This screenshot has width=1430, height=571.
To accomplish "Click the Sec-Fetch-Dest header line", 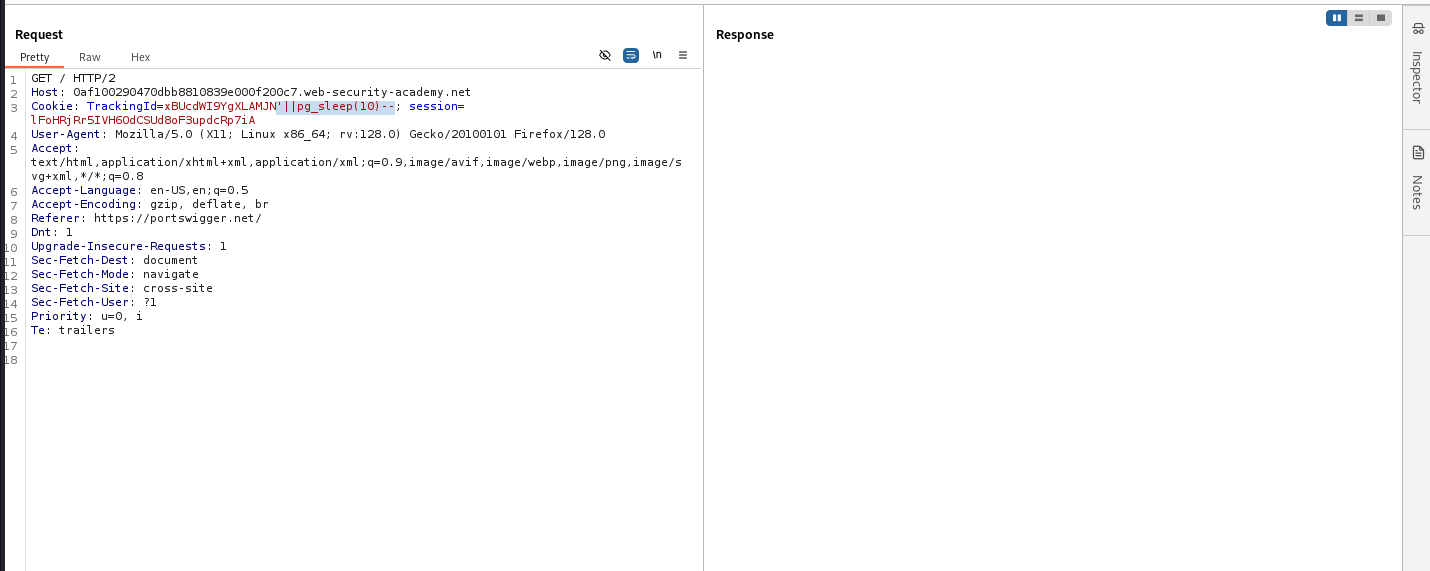I will [x=115, y=260].
